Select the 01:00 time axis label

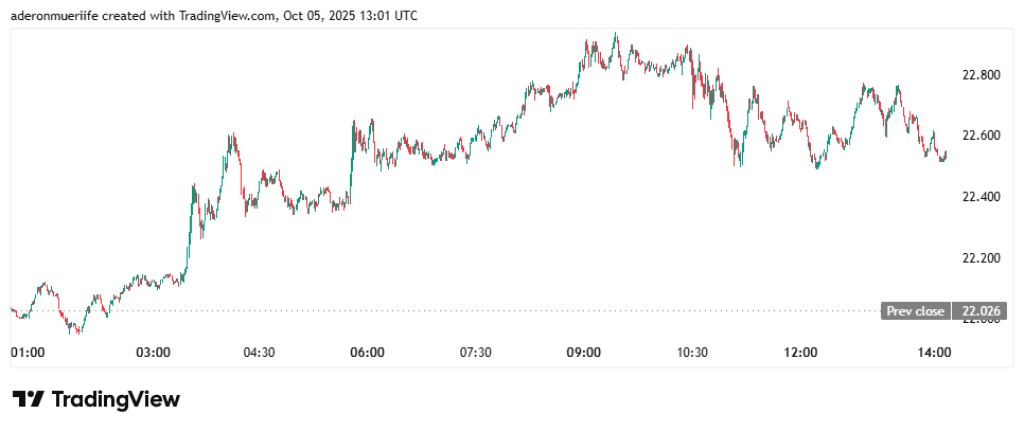point(27,352)
